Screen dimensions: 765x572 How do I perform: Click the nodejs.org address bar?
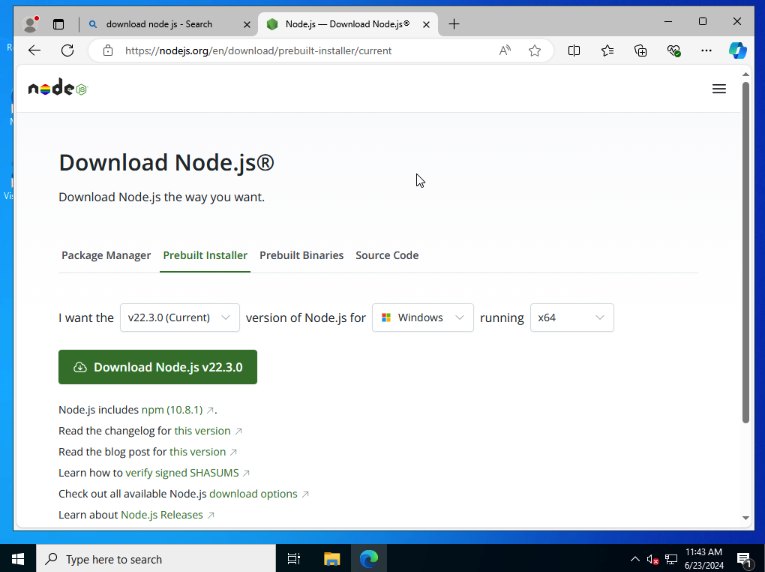pos(258,51)
